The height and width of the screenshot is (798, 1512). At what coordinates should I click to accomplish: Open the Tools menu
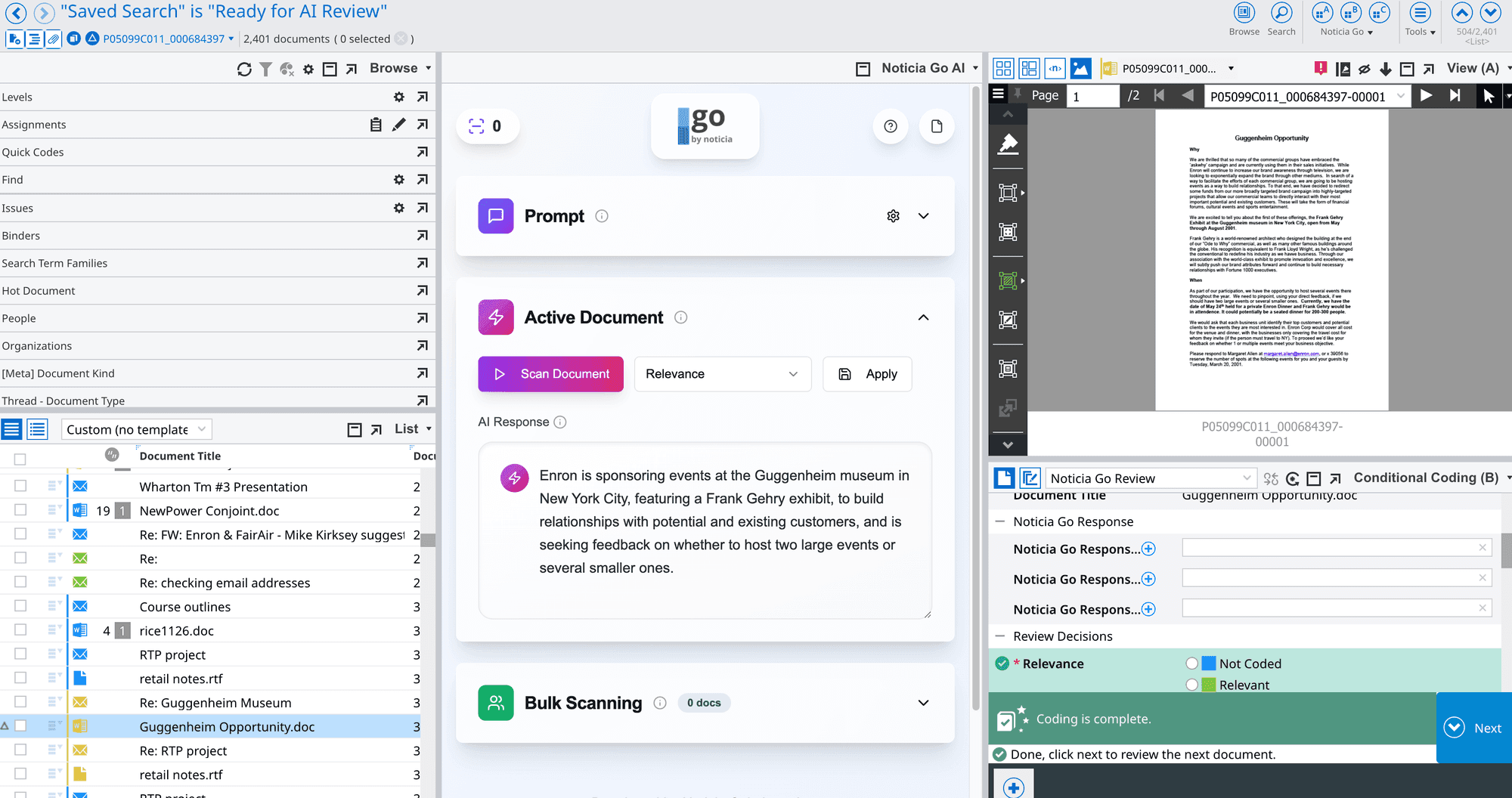click(1421, 32)
